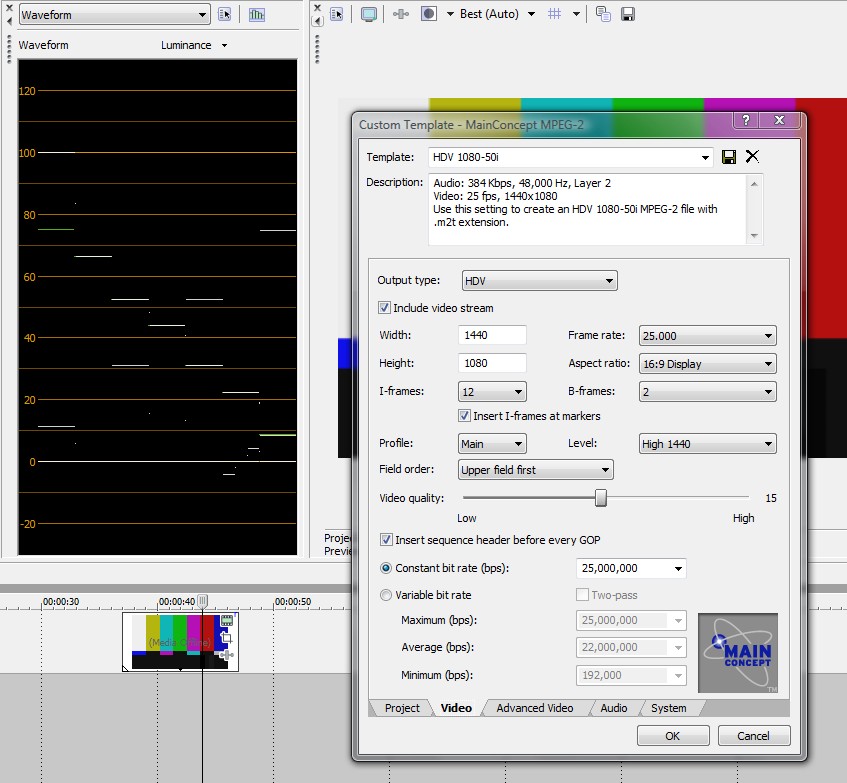Image resolution: width=847 pixels, height=783 pixels.
Task: Click the Cancel button
Action: [754, 735]
